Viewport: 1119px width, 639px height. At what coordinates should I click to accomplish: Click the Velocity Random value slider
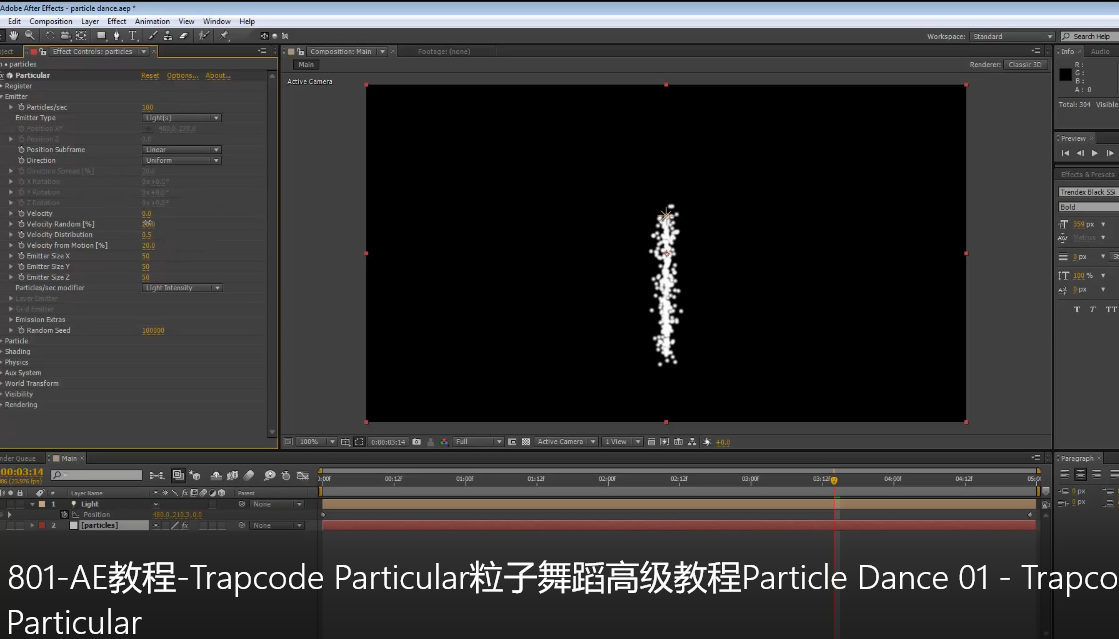point(148,224)
